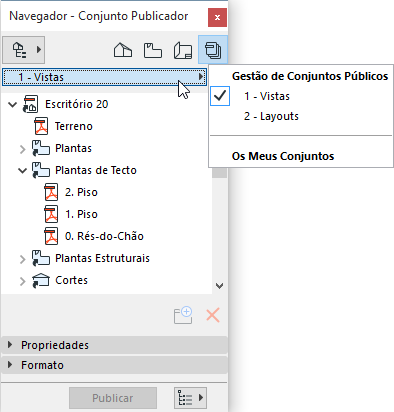Expand the Plantas Estruturais folder
This screenshot has height=412, width=394.
22,259
